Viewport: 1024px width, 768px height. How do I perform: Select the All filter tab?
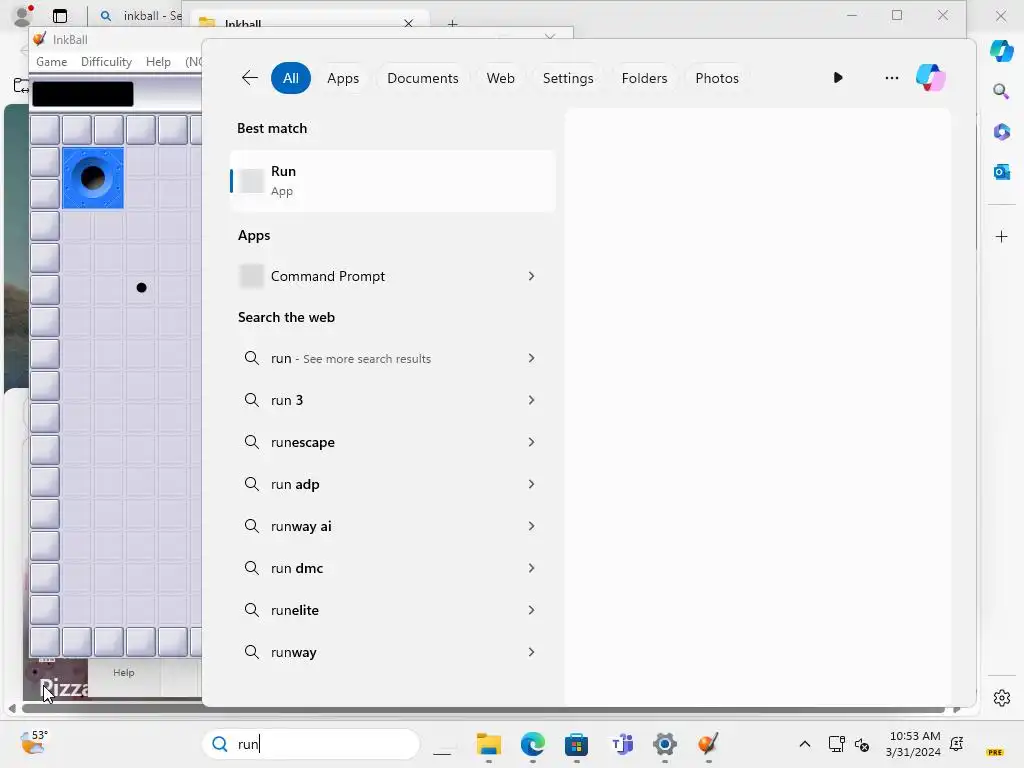point(291,78)
